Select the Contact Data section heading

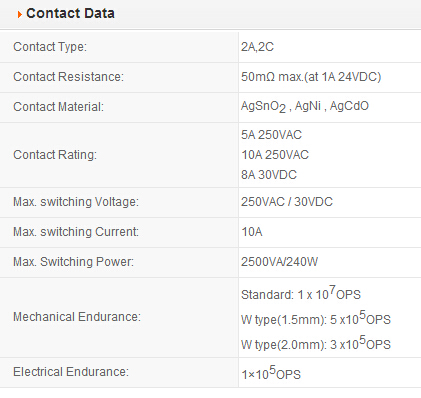(70, 13)
